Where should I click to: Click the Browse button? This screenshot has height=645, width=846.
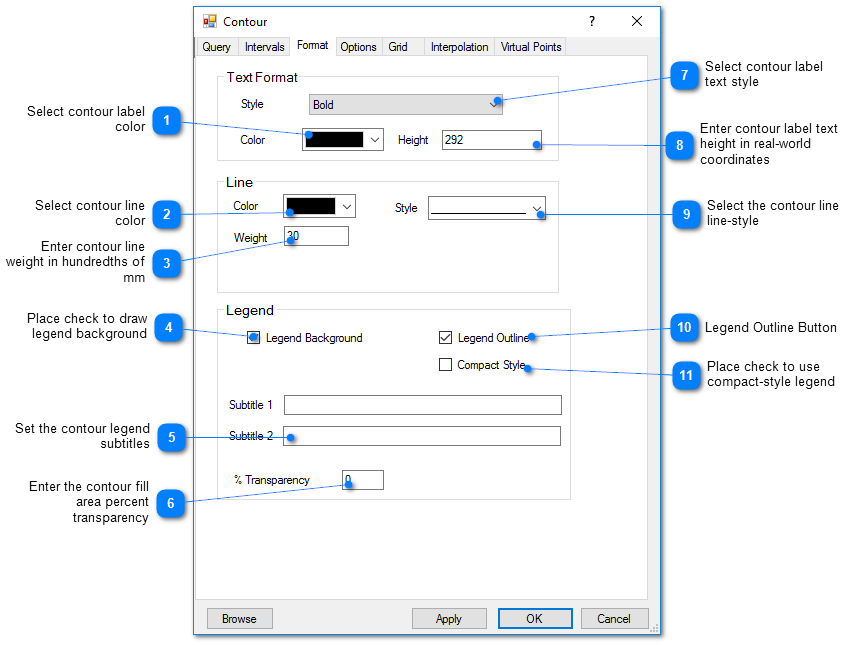point(239,619)
